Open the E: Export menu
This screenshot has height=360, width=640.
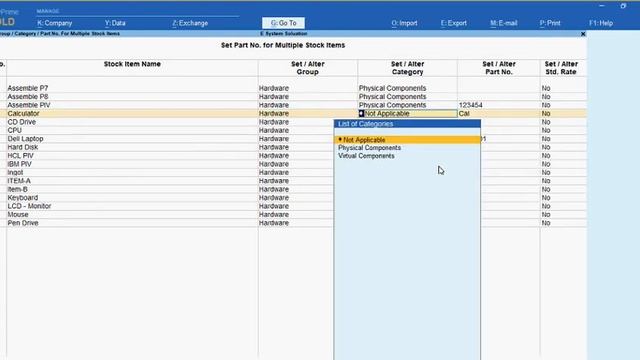click(x=453, y=23)
